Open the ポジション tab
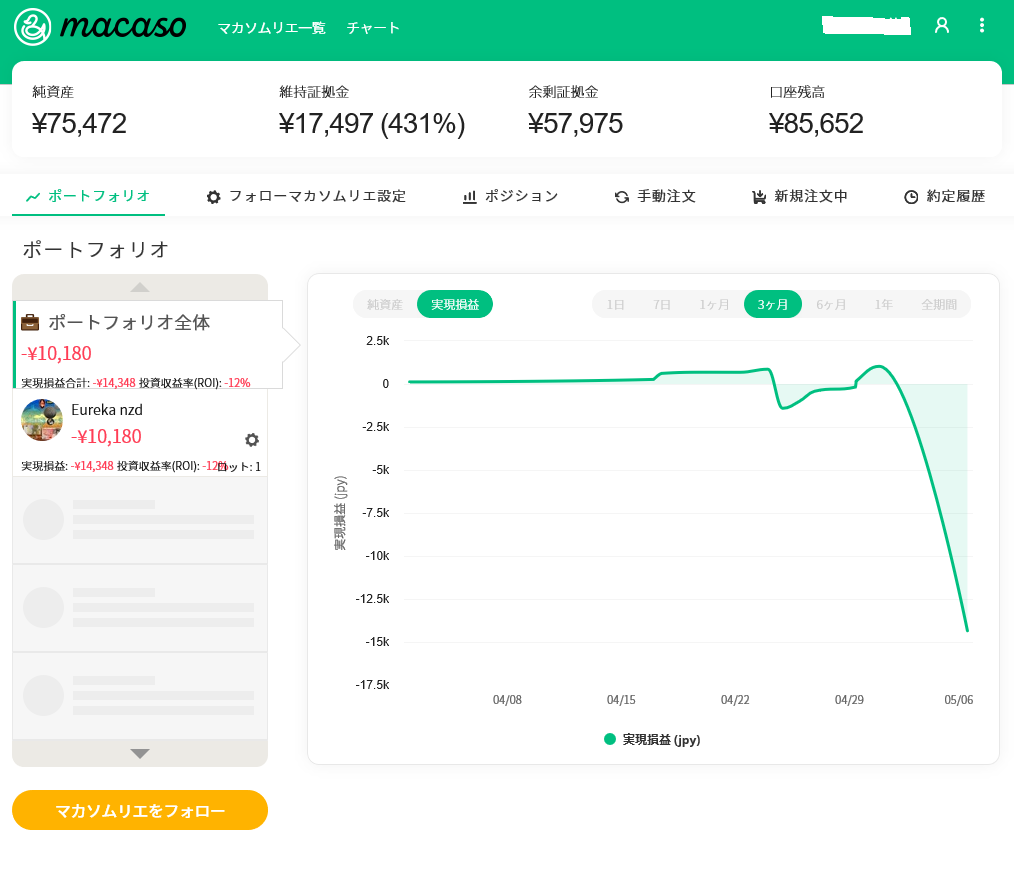Viewport: 1014px width, 875px height. click(x=510, y=197)
